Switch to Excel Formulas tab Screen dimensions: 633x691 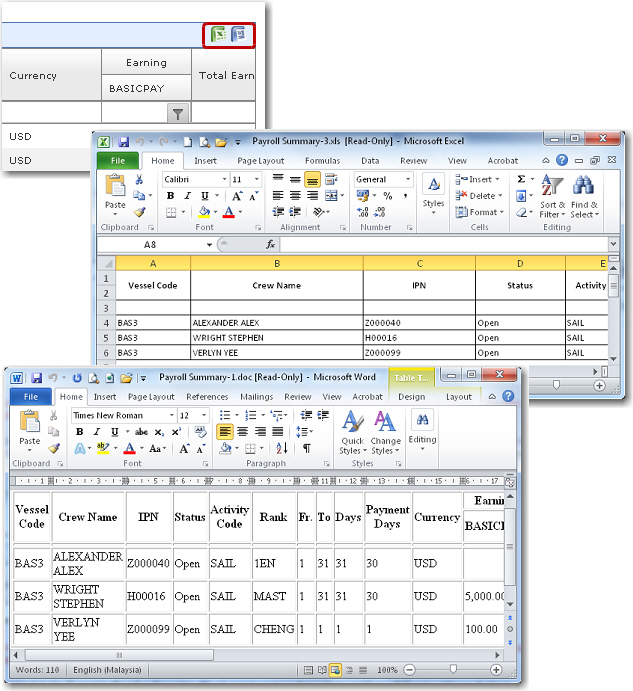click(322, 161)
